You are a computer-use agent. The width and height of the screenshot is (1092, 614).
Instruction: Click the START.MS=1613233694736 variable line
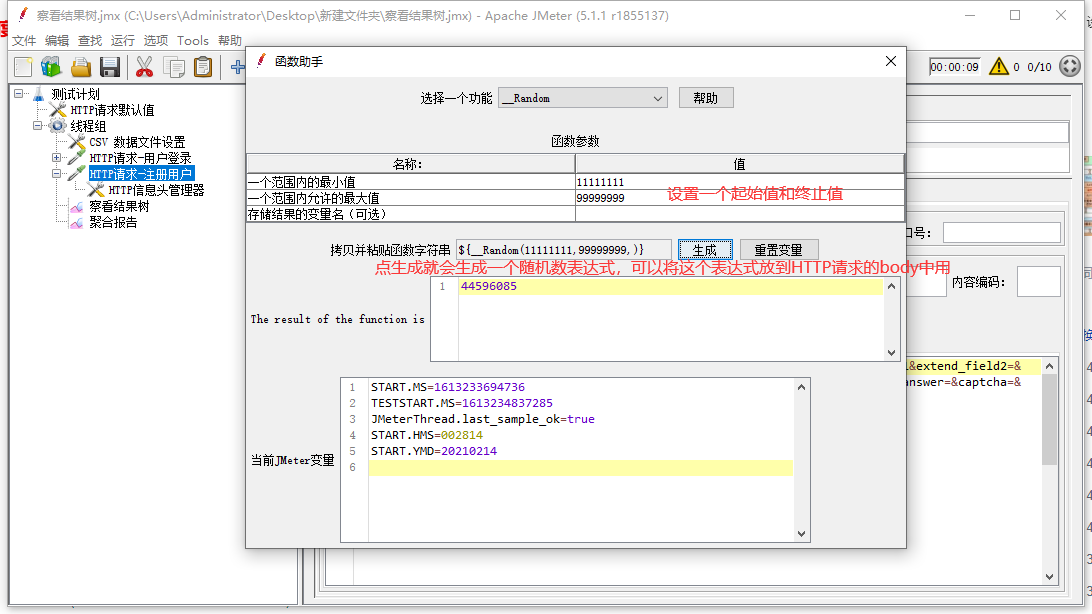448,387
